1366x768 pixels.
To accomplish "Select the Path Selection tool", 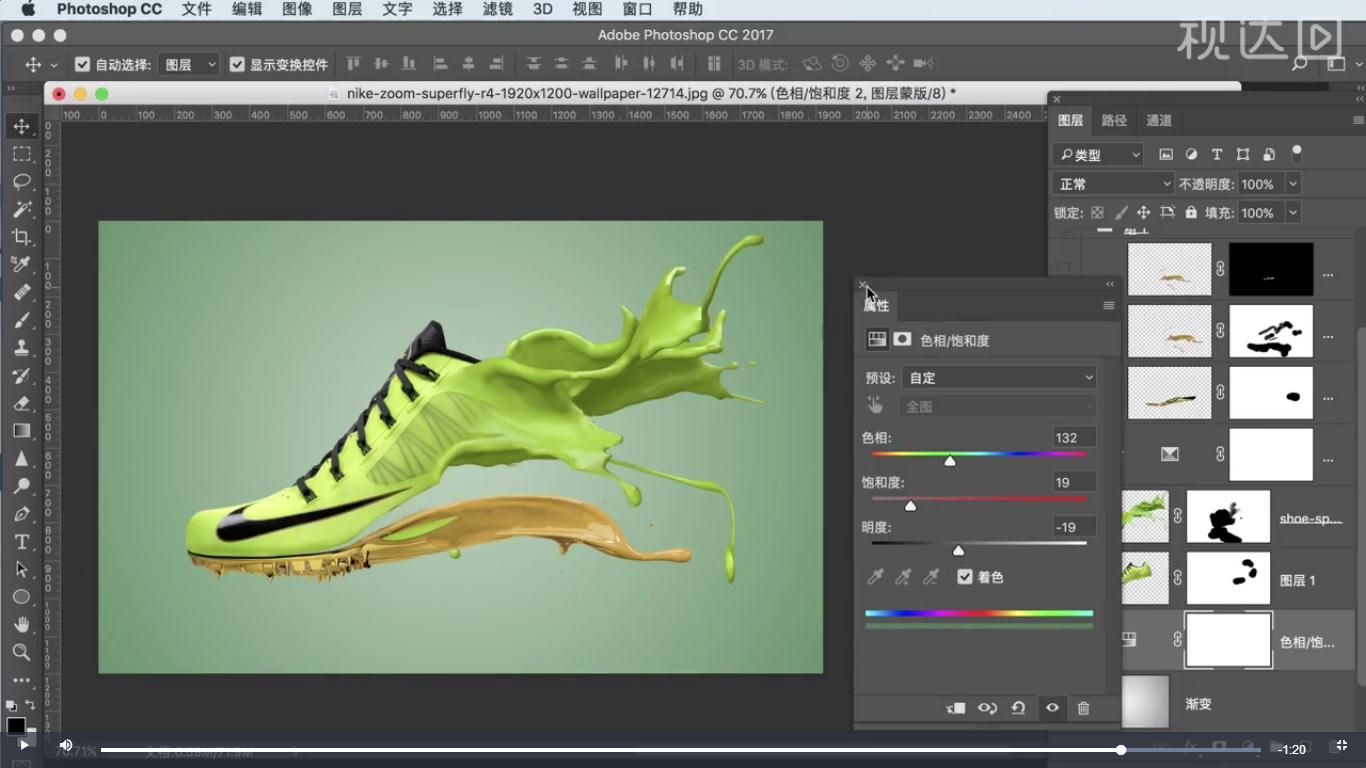I will (x=21, y=569).
